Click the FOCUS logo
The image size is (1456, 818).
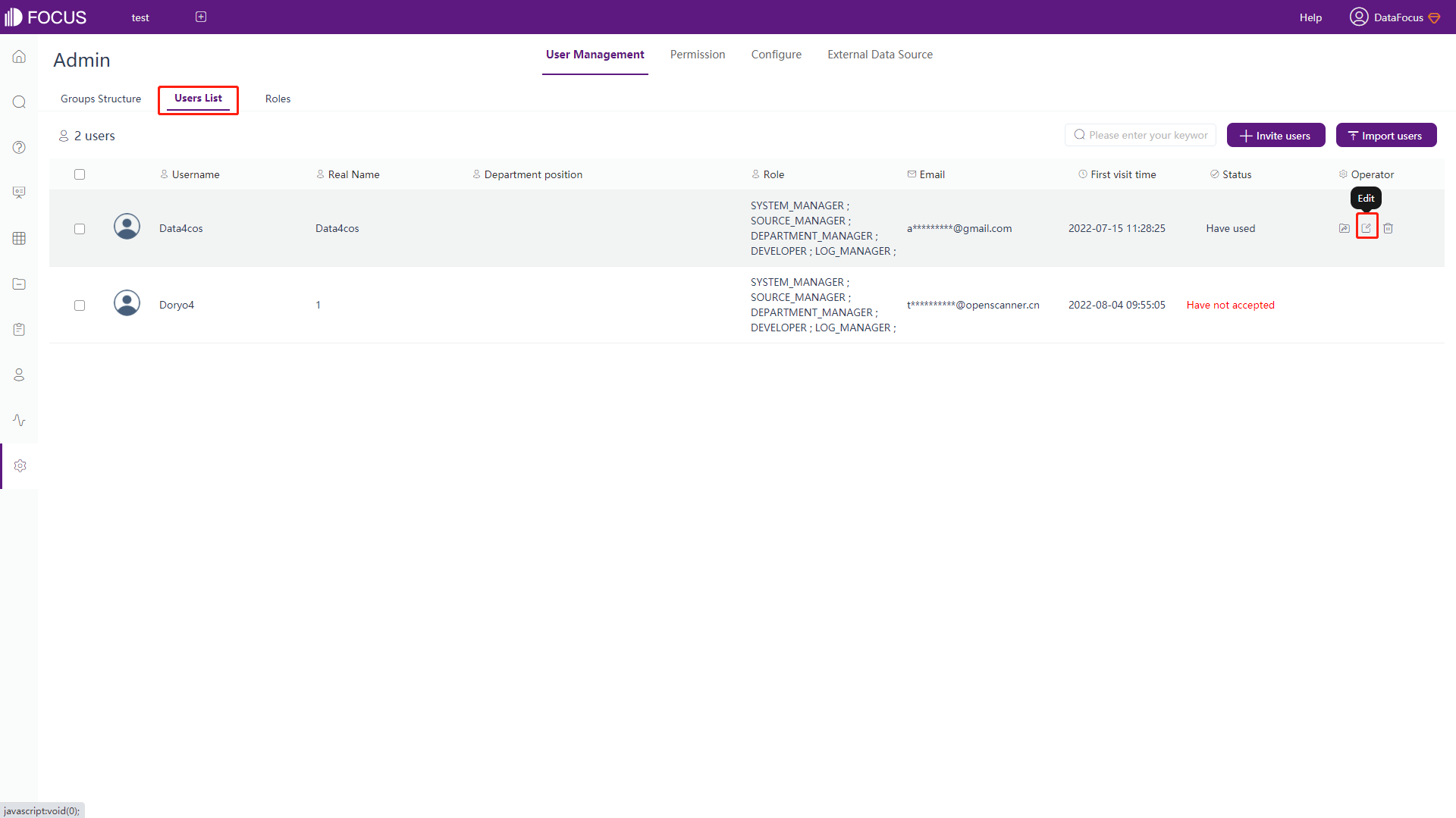tap(45, 17)
